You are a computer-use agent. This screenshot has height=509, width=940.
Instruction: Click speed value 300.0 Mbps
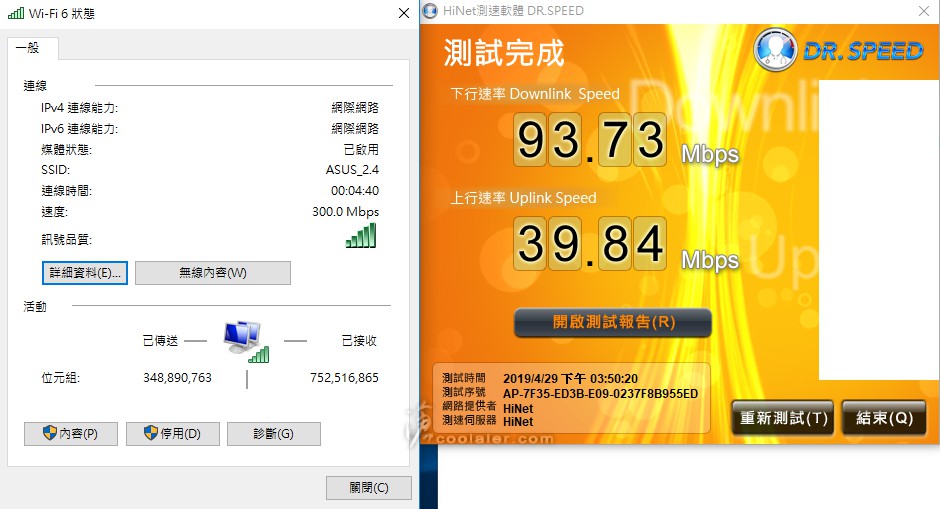(x=345, y=212)
